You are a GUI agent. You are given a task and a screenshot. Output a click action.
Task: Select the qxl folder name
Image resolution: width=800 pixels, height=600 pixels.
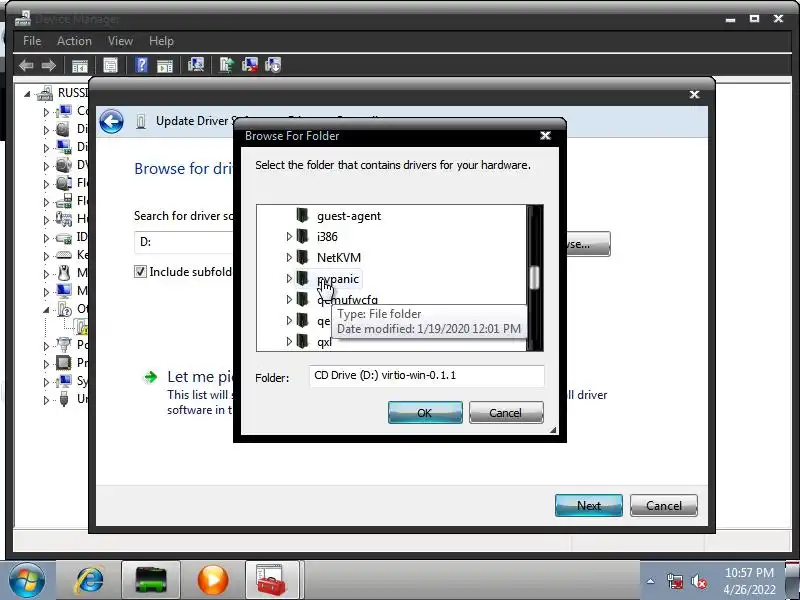(x=324, y=342)
